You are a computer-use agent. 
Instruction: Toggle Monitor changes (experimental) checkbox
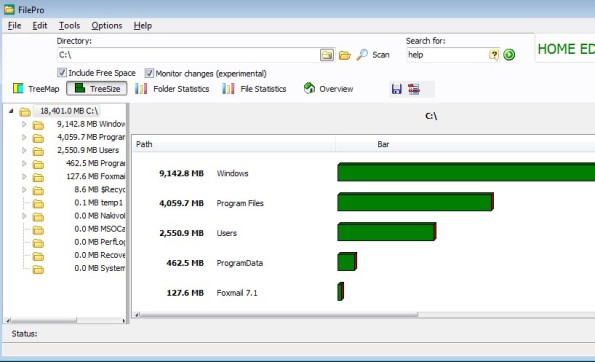[x=149, y=73]
